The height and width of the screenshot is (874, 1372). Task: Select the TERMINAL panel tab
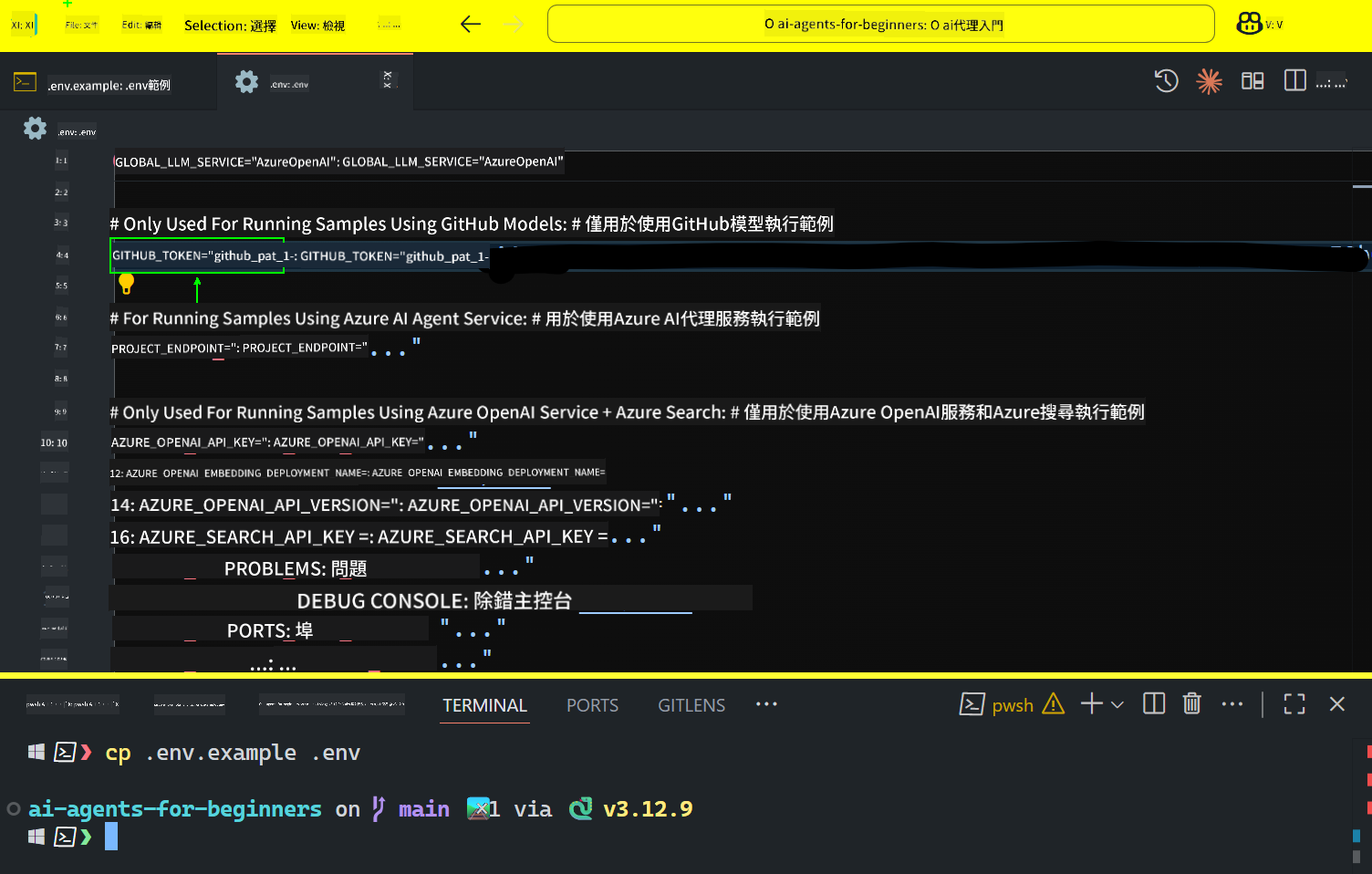tap(484, 705)
